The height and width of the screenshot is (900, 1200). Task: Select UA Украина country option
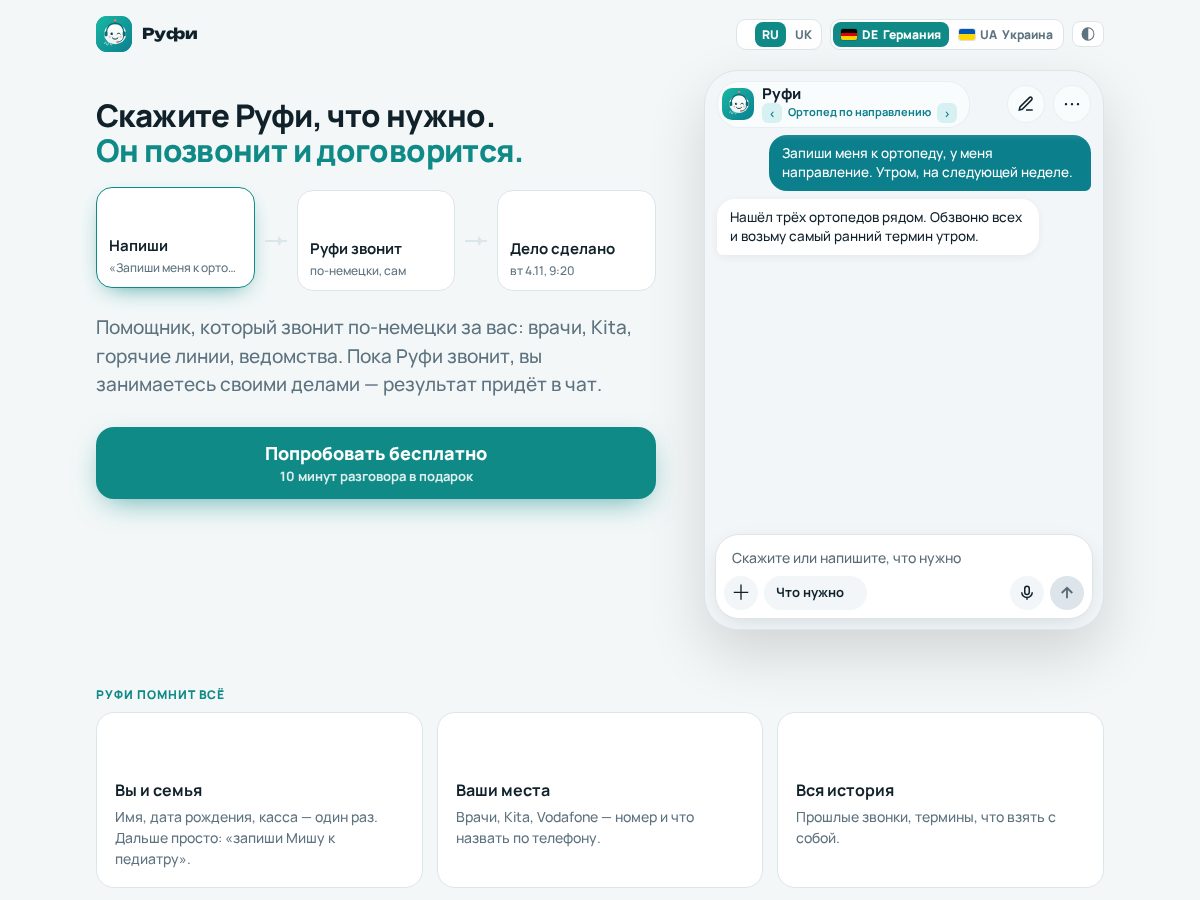(x=1006, y=34)
